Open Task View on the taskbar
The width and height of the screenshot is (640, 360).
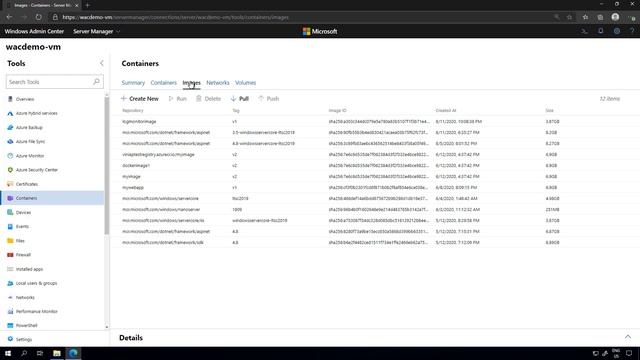pos(40,353)
